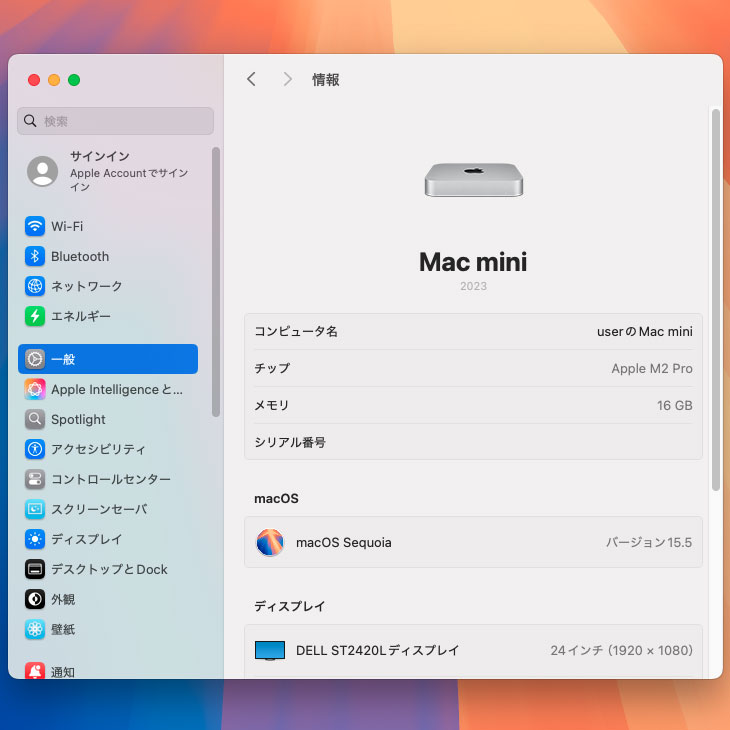The width and height of the screenshot is (730, 730).
Task: Click the 'macOS Sequoia' name text
Action: coord(344,542)
